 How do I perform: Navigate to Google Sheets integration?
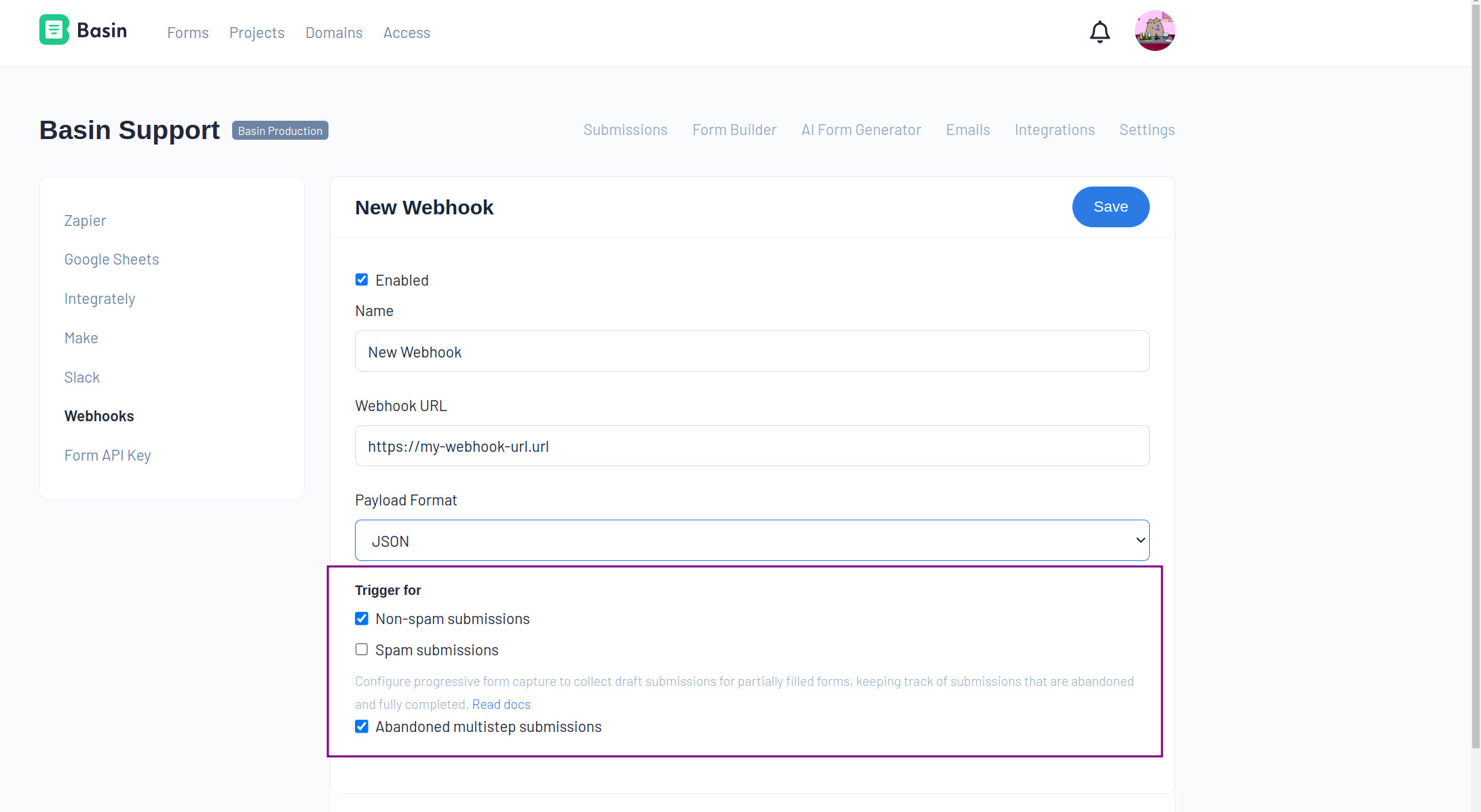click(x=111, y=258)
